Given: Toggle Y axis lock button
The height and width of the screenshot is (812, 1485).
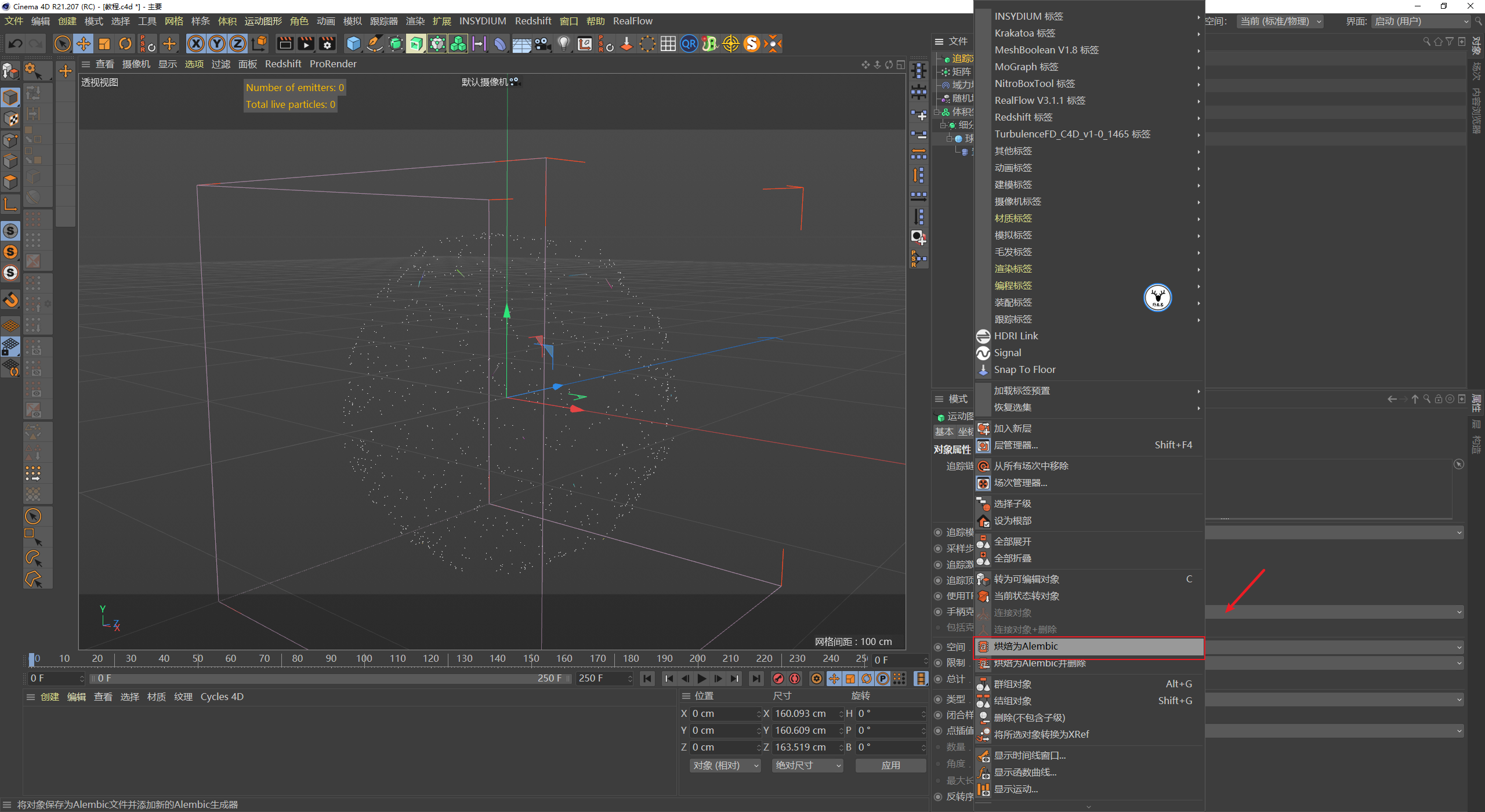Looking at the screenshot, I should [217, 43].
